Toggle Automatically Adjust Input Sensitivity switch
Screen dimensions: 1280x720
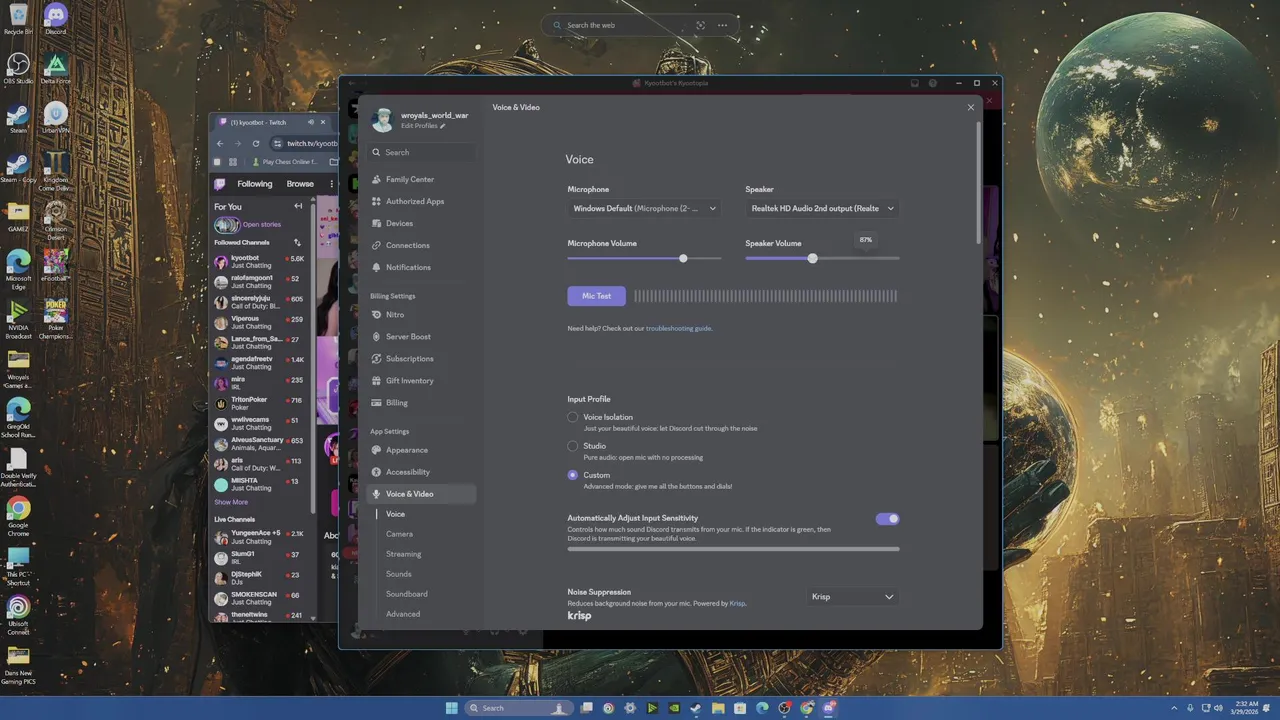pos(887,519)
